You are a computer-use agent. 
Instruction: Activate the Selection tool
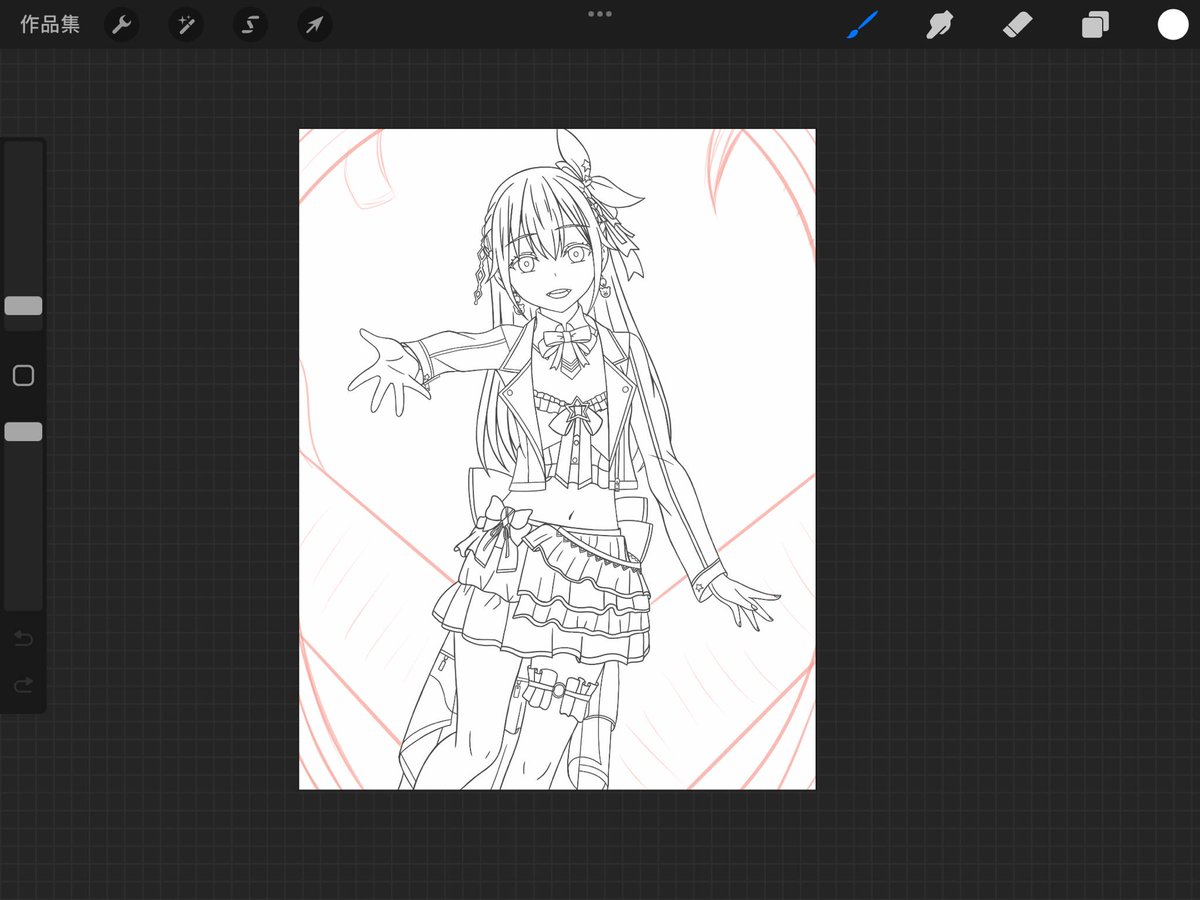tap(250, 25)
